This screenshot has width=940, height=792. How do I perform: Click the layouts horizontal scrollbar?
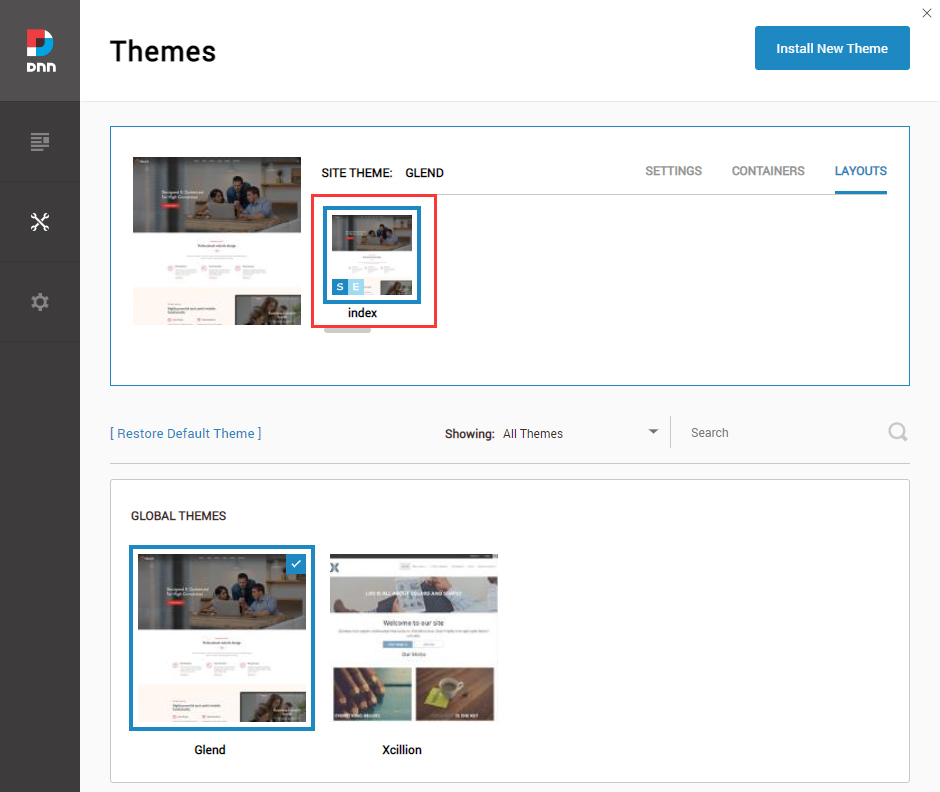347,330
